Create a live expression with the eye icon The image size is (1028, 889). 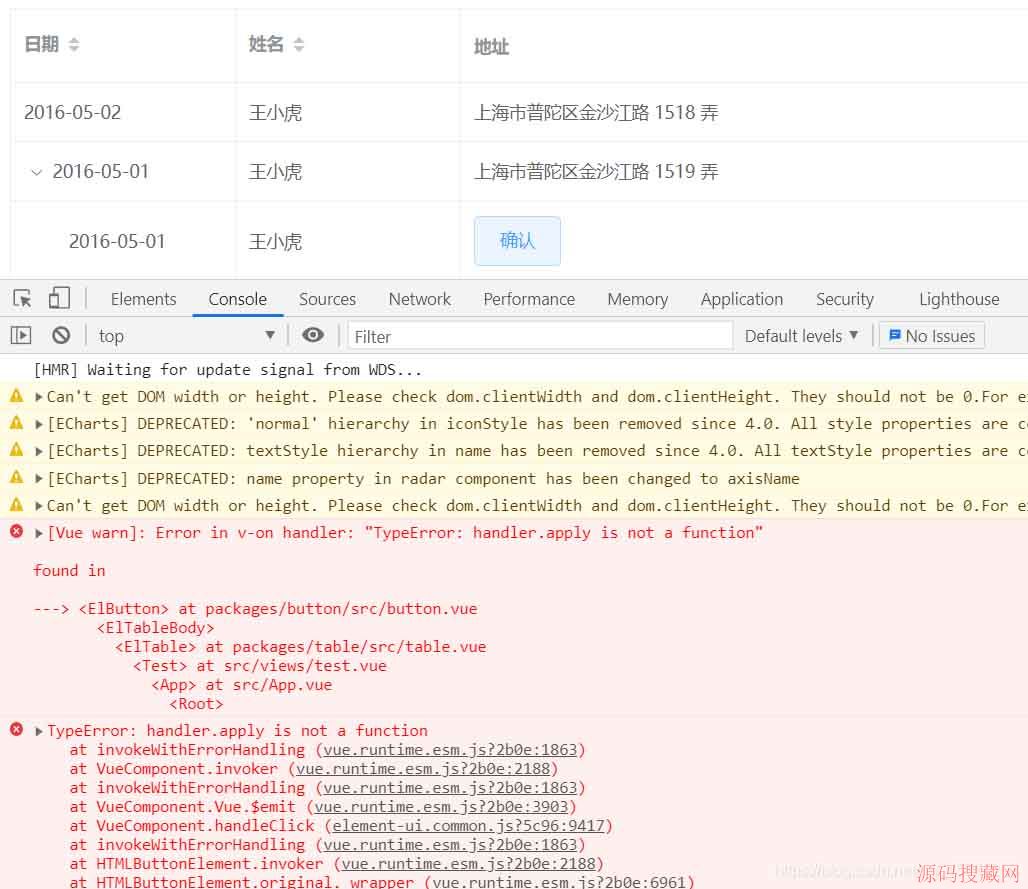coord(314,335)
